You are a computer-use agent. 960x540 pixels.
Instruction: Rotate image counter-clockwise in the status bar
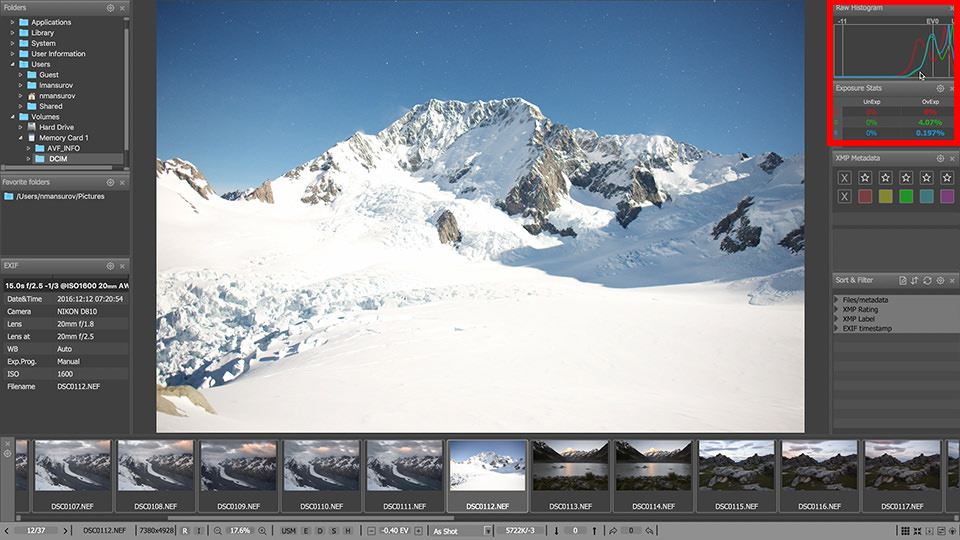coord(649,531)
